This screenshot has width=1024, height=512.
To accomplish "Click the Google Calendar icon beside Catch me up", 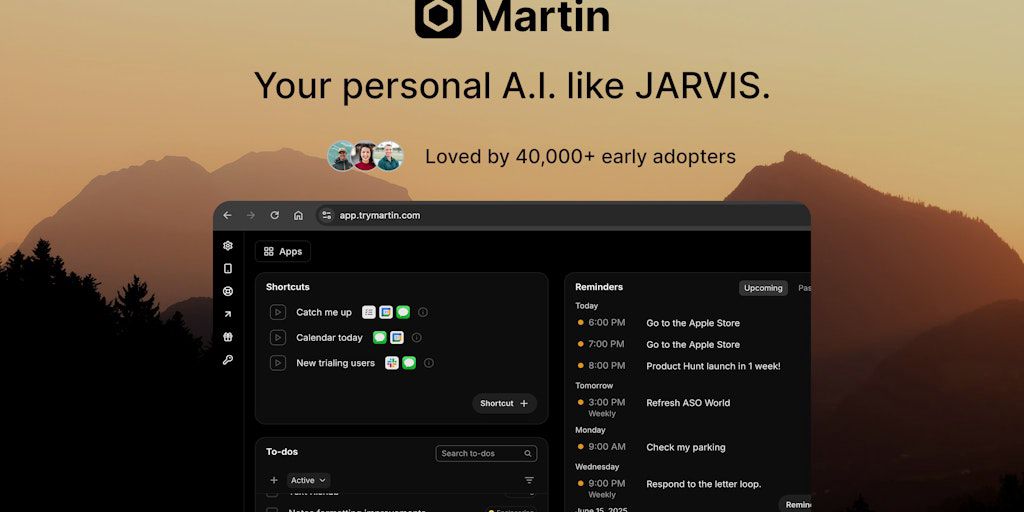I will [386, 312].
